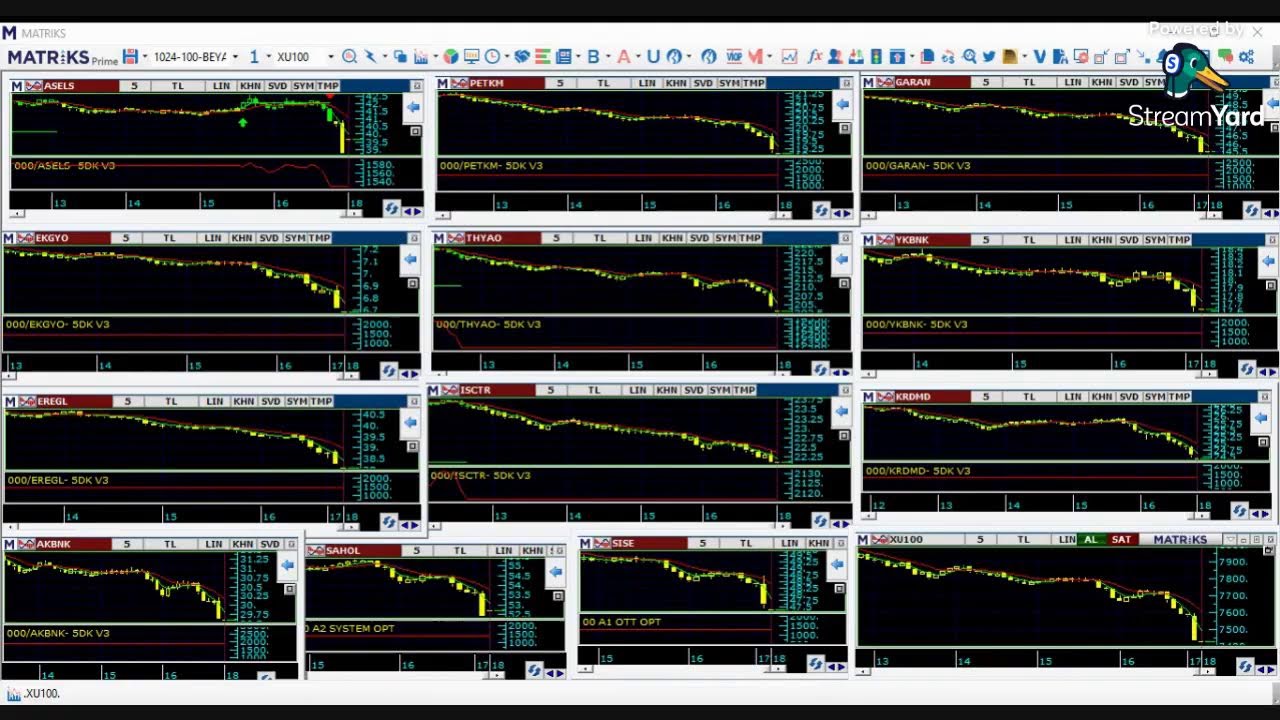Click the copy documents icon in toolbar
Viewport: 1280px width, 720px height.
point(927,57)
